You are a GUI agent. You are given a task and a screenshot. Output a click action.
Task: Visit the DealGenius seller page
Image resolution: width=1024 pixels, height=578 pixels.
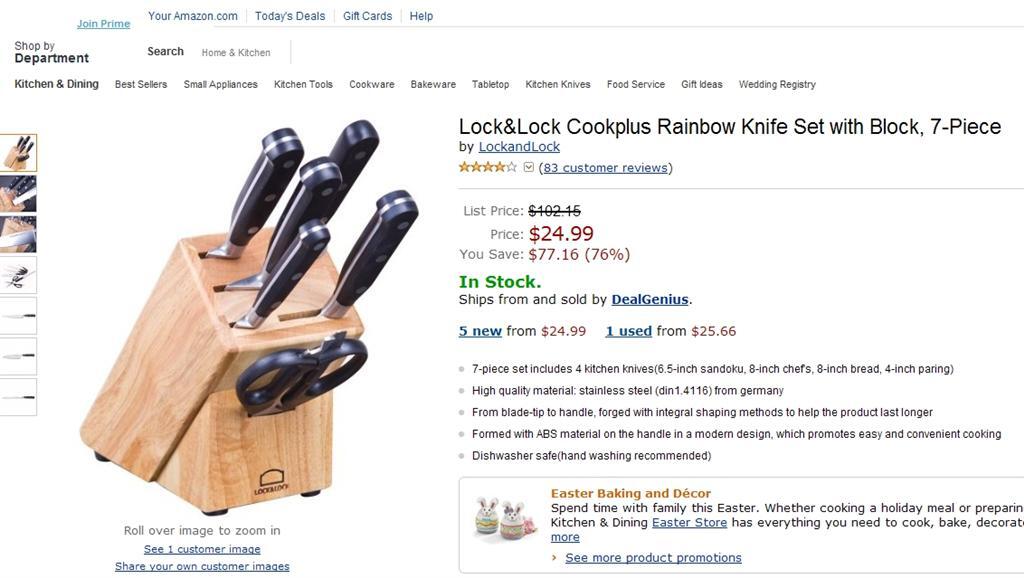tap(650, 299)
